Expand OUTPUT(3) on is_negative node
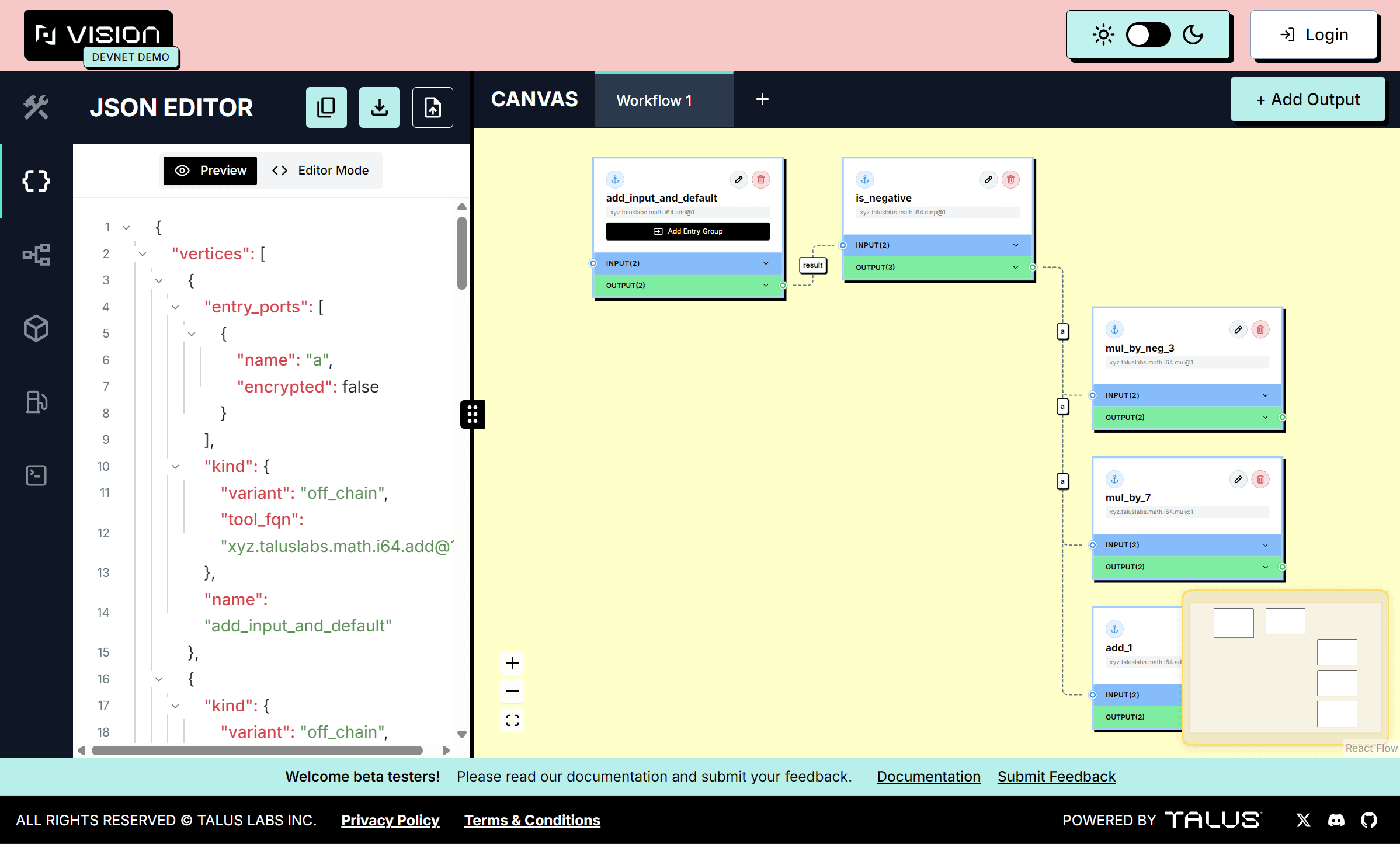1400x844 pixels. (x=937, y=268)
